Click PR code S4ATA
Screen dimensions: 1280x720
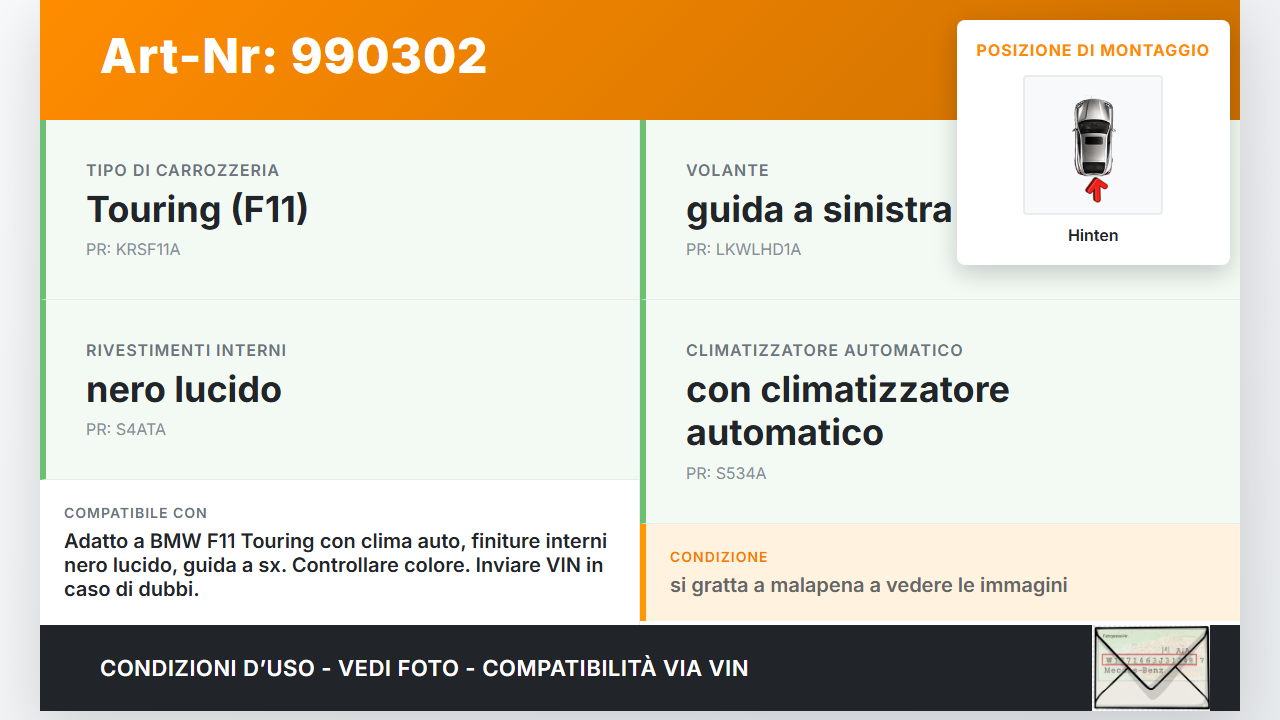[x=126, y=429]
